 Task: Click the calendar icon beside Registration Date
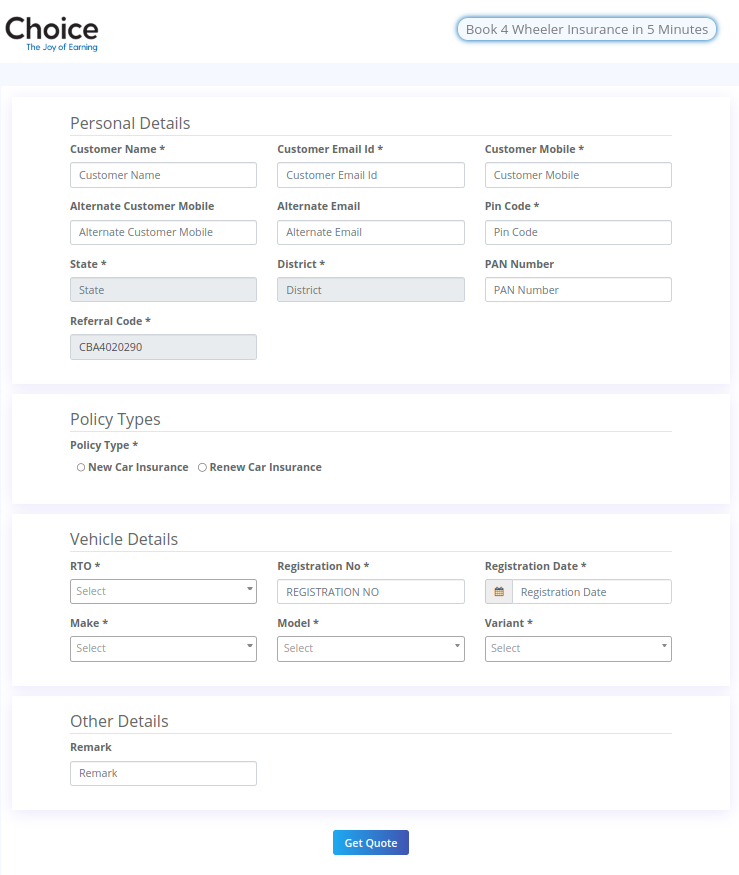coord(499,592)
